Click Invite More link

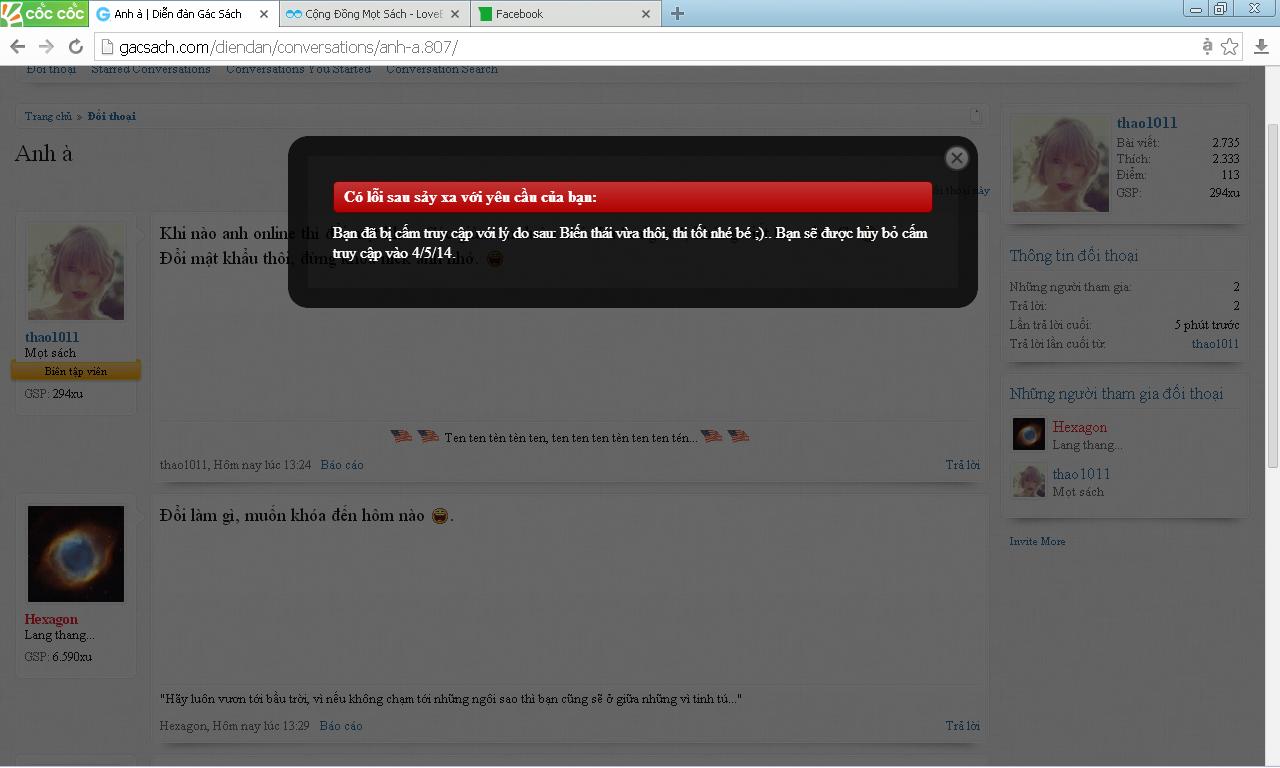pos(1037,541)
